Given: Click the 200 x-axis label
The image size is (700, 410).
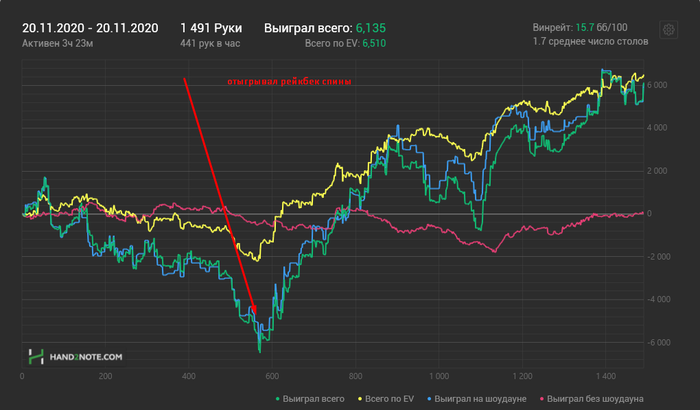Looking at the screenshot, I should coord(105,377).
